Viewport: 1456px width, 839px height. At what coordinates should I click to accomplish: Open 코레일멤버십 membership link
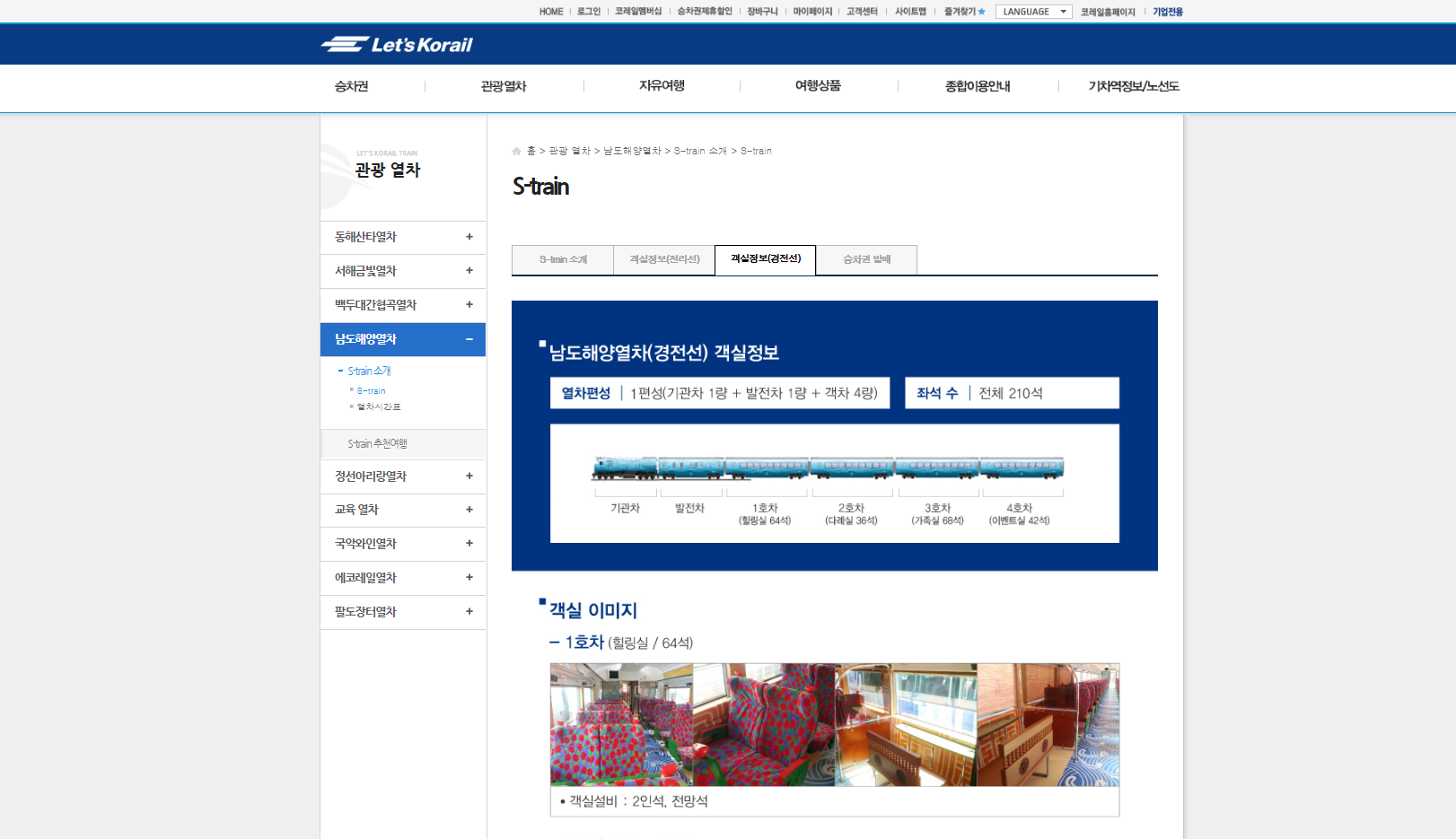[638, 12]
